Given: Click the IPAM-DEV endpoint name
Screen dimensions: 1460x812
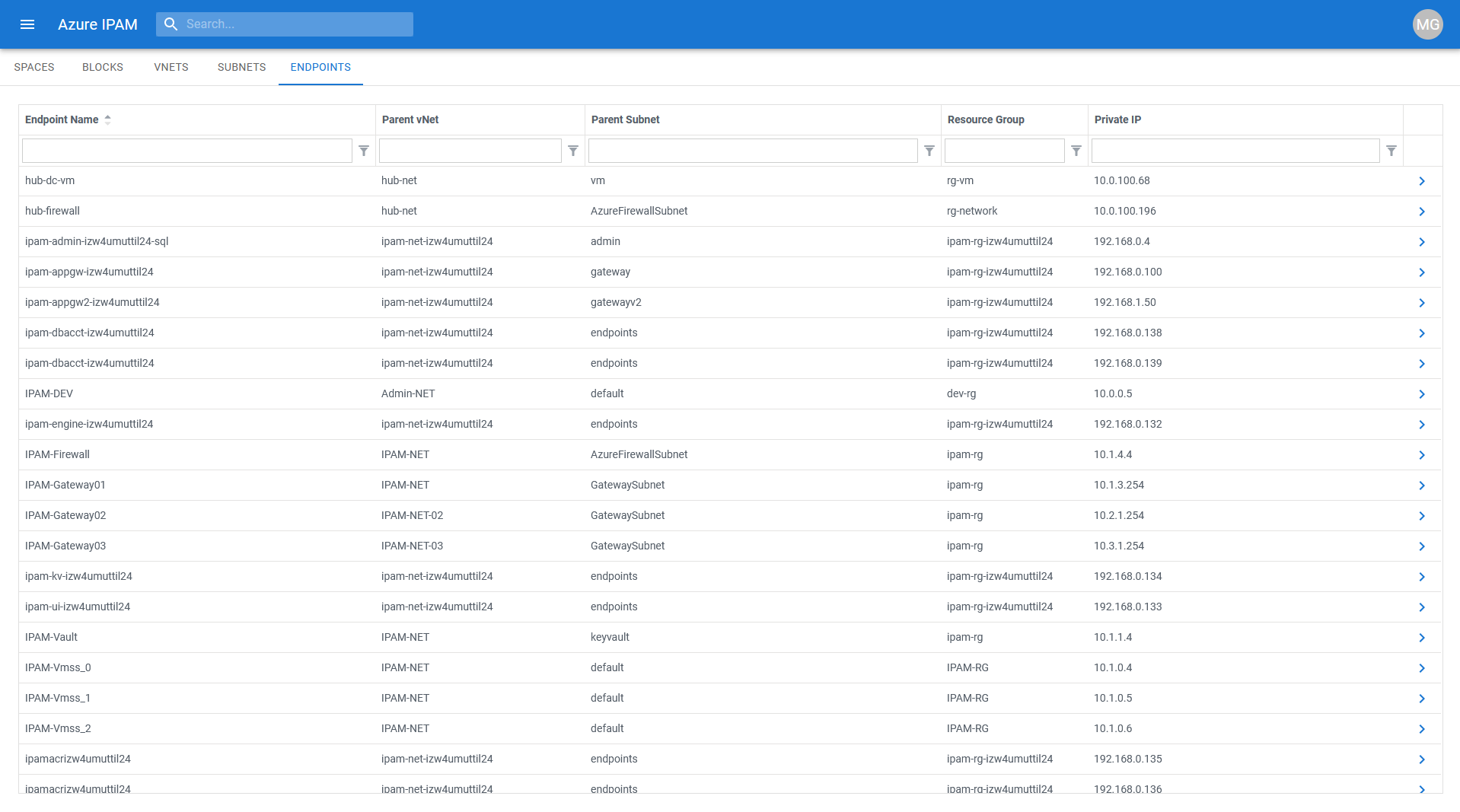Looking at the screenshot, I should click(x=49, y=393).
